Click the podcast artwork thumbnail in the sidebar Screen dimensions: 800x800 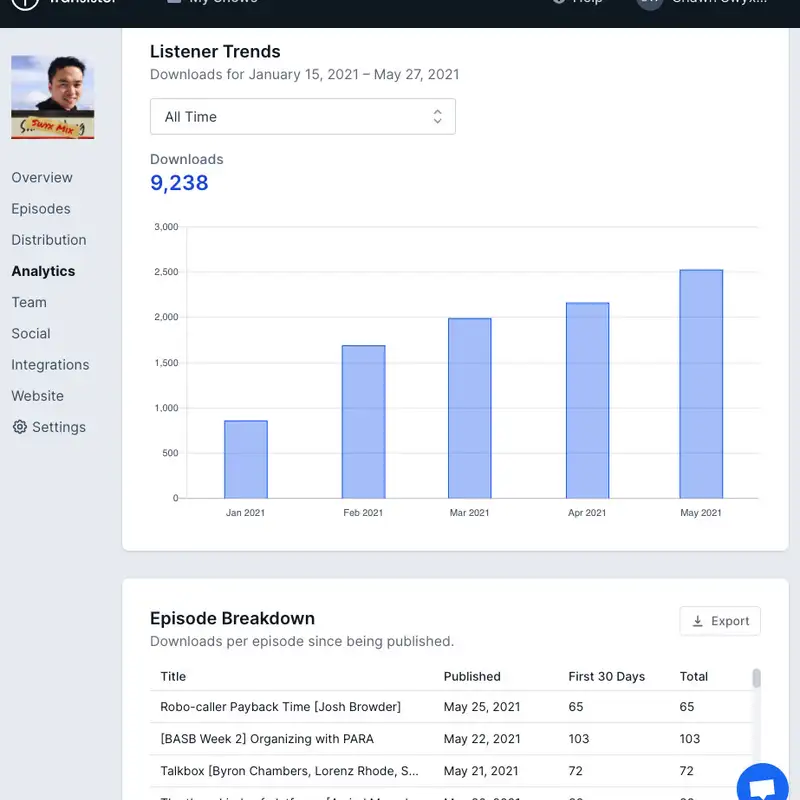click(51, 96)
